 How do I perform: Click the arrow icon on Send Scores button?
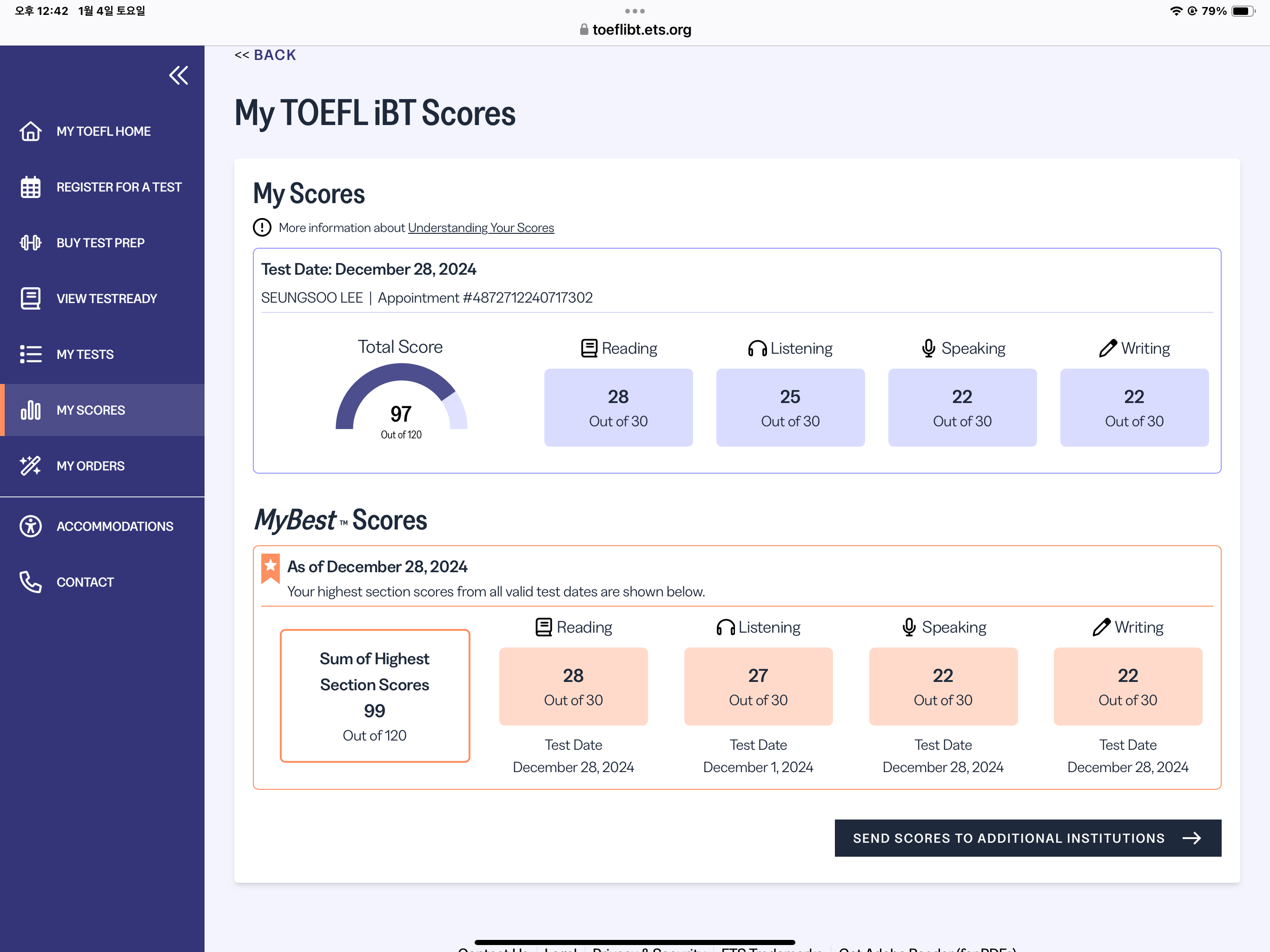(x=1192, y=838)
